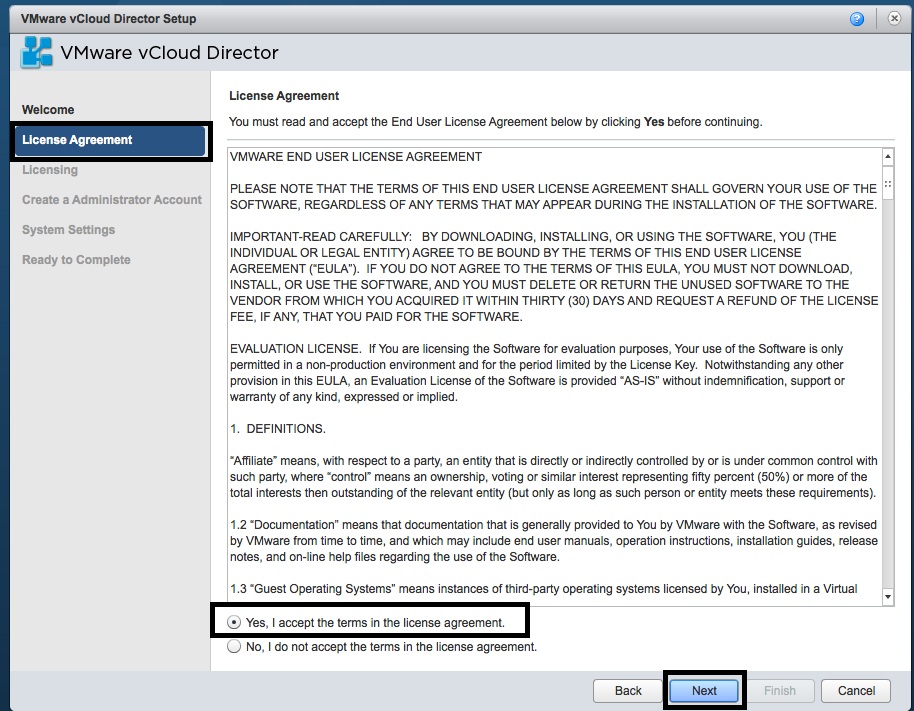Select 'Yes, I accept the terms' option
Screen dimensions: 914x711
(x=235, y=622)
